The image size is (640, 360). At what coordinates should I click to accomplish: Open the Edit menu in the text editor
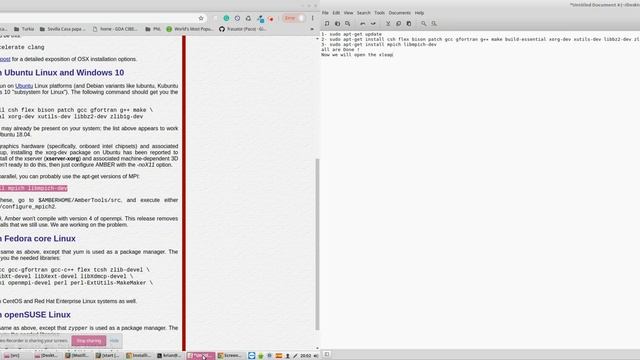click(336, 13)
